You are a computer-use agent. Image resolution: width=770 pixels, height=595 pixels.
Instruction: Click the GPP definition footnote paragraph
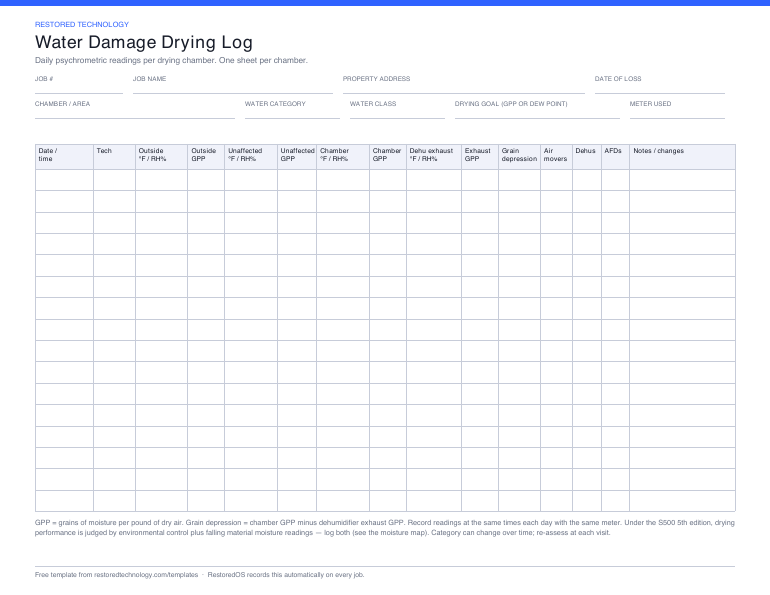click(385, 528)
